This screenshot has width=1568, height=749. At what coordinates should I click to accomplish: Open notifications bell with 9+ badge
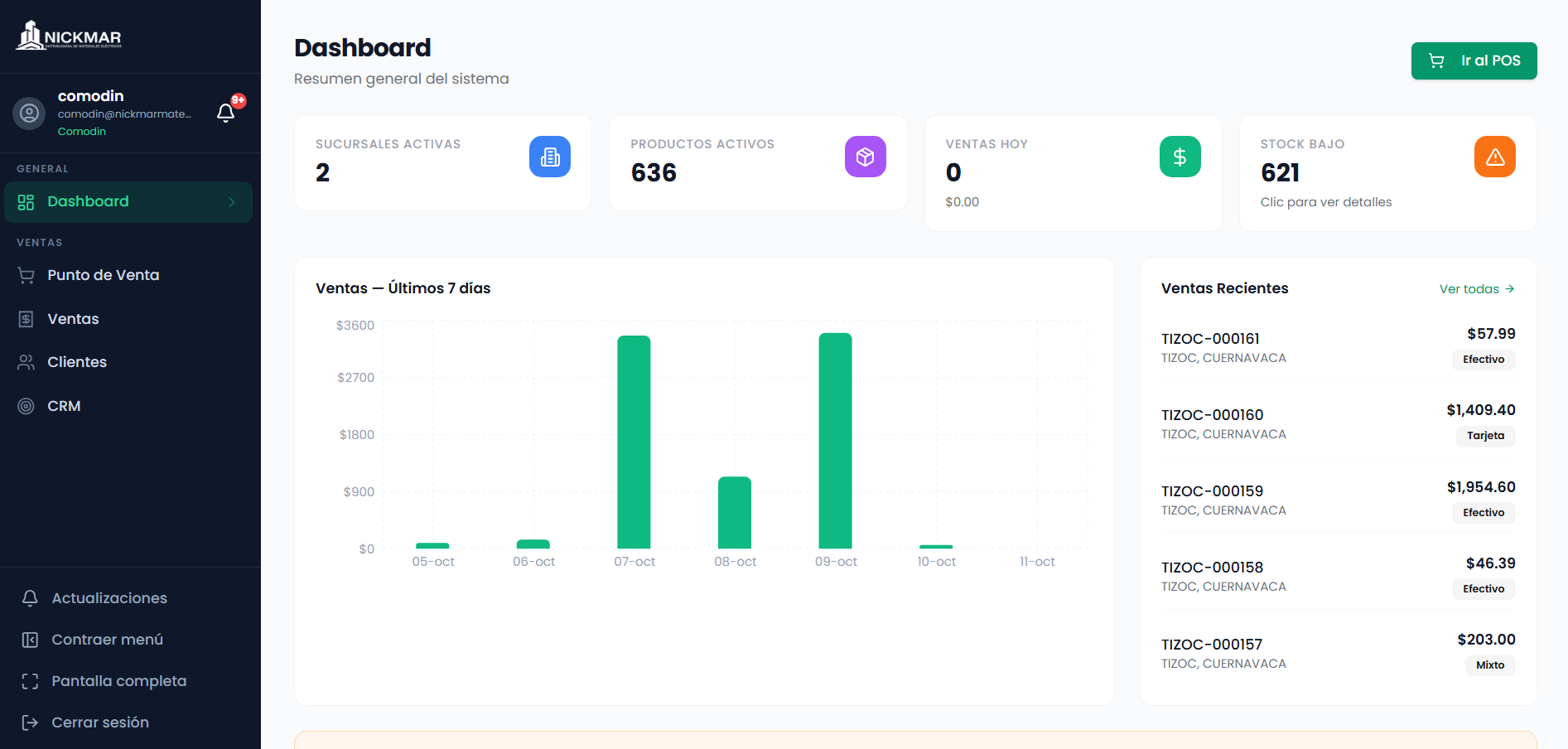click(x=226, y=113)
